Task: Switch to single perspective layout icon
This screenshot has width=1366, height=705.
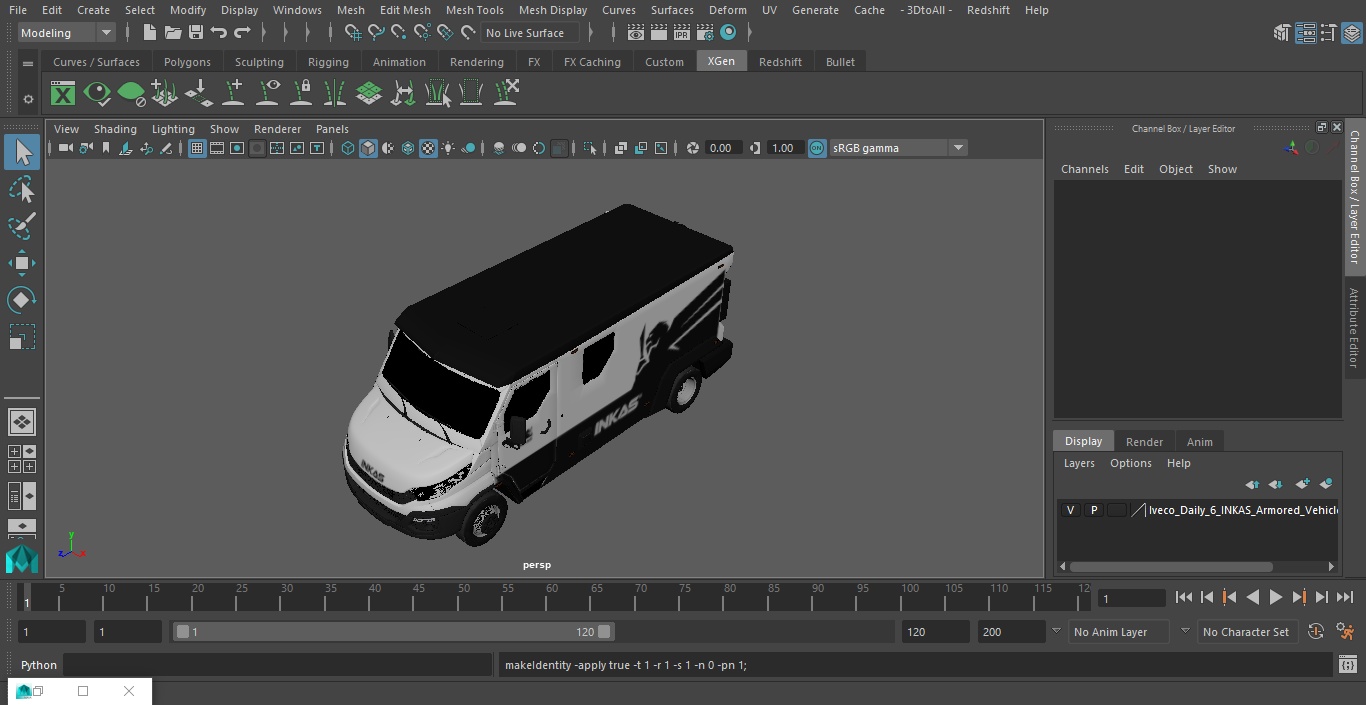Action: pyautogui.click(x=22, y=422)
